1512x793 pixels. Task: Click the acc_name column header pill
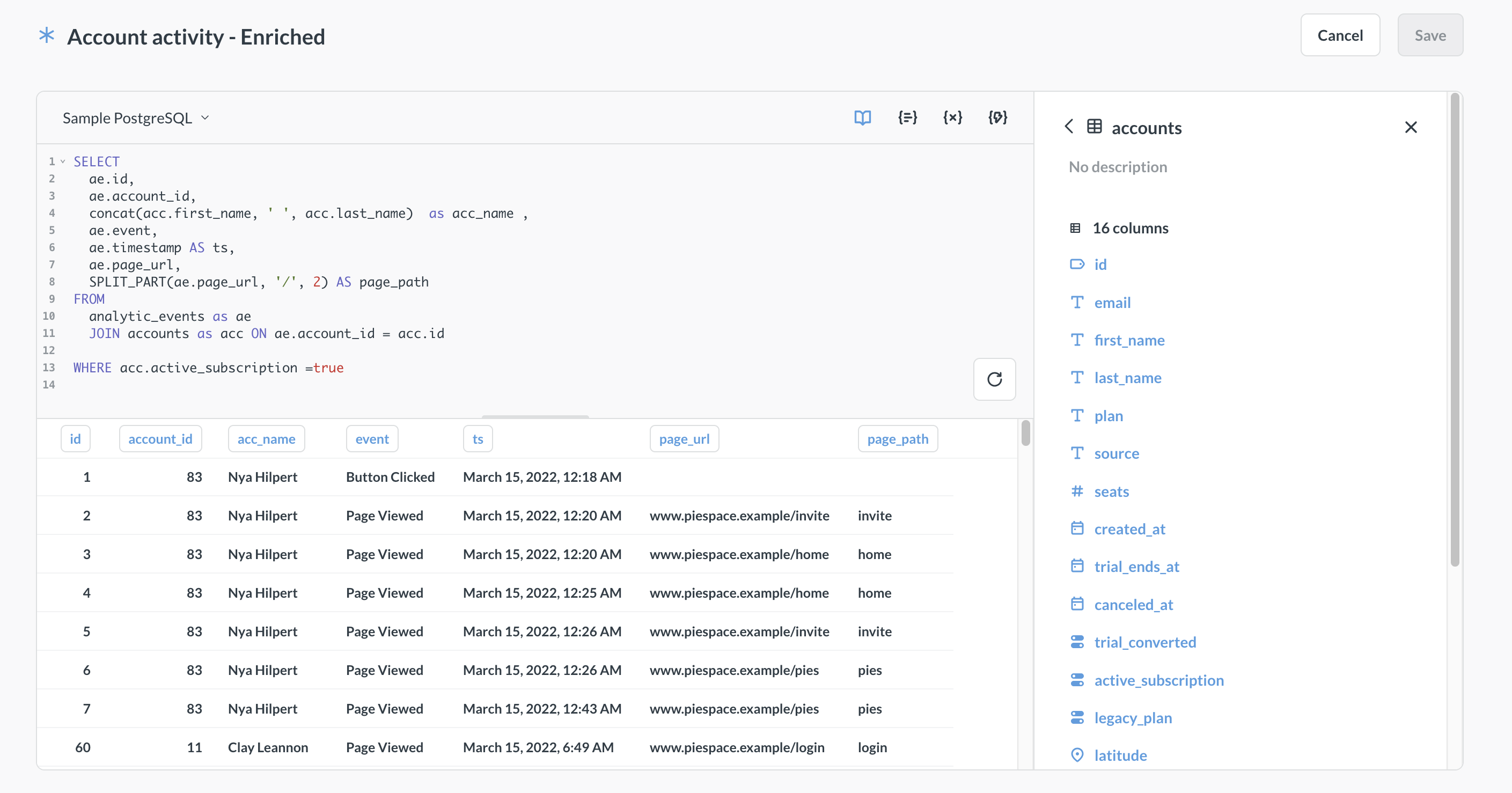(266, 438)
